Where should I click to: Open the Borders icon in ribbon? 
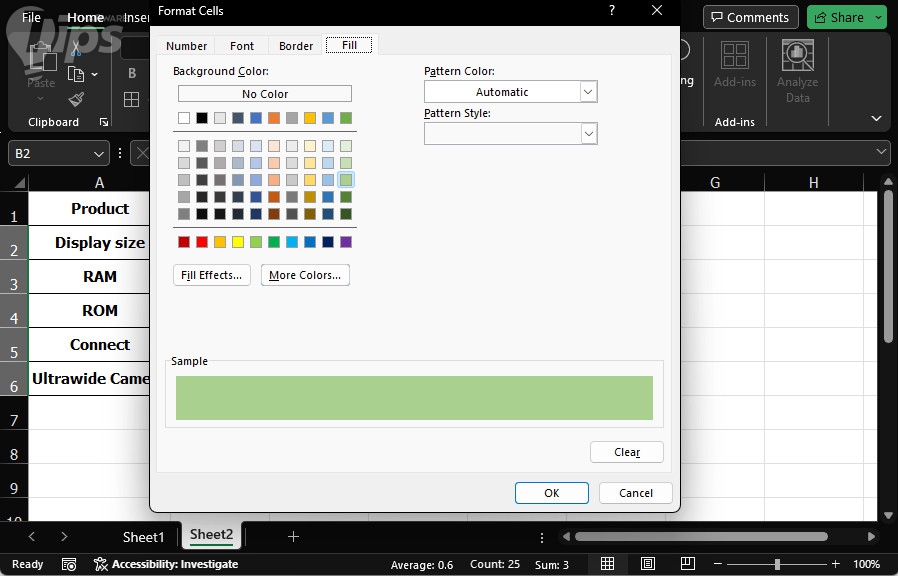131,99
